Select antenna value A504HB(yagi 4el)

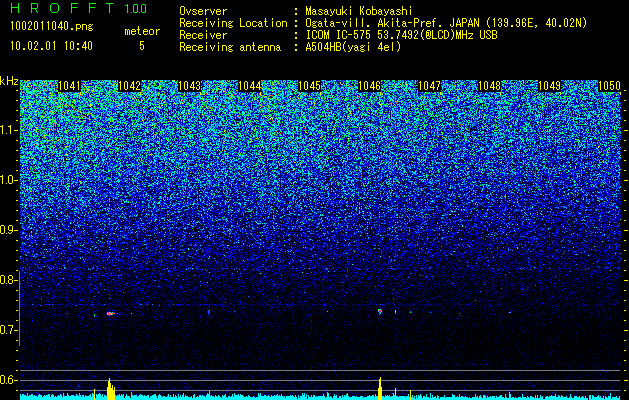click(353, 47)
